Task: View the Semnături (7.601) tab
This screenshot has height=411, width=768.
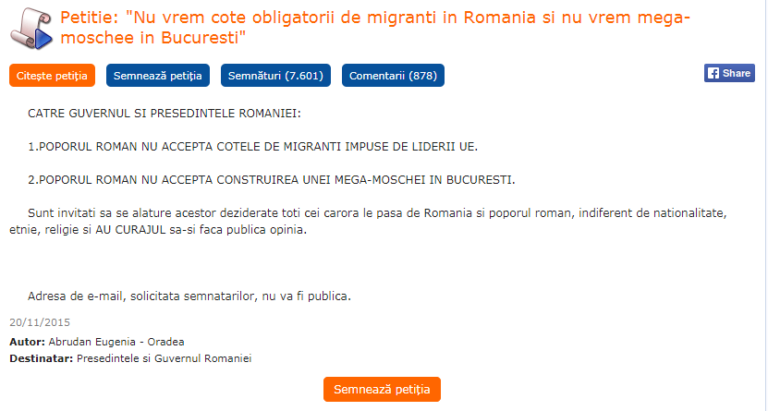Action: (274, 76)
